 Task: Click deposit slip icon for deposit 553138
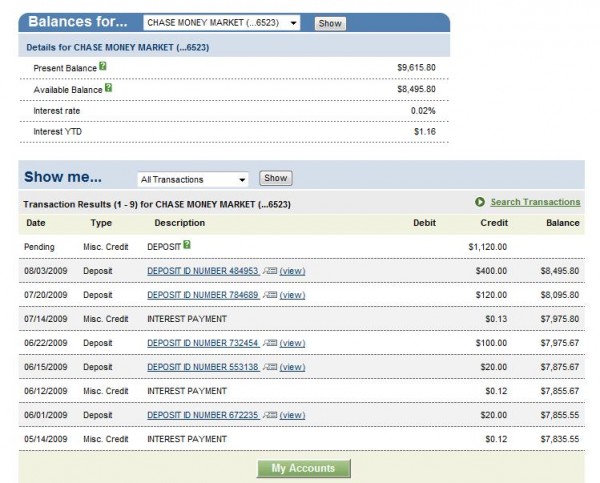[269, 367]
